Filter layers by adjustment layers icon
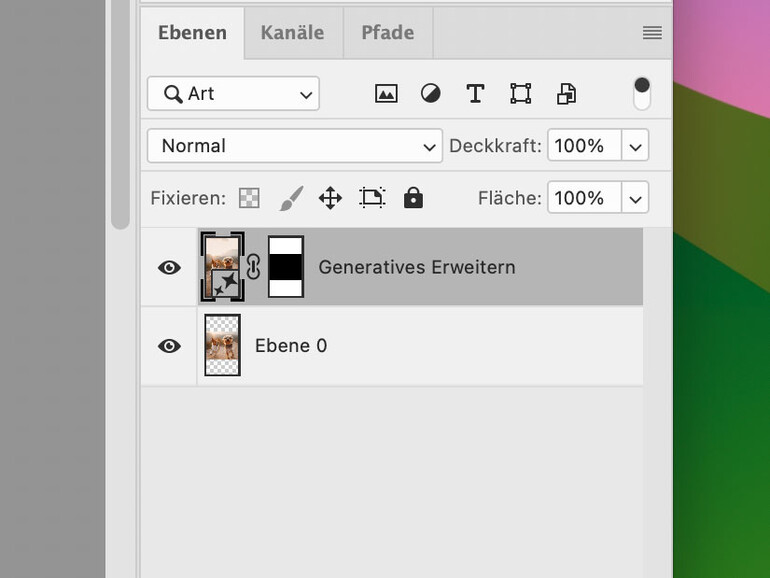Screen dimensions: 770x578 pyautogui.click(x=430, y=94)
